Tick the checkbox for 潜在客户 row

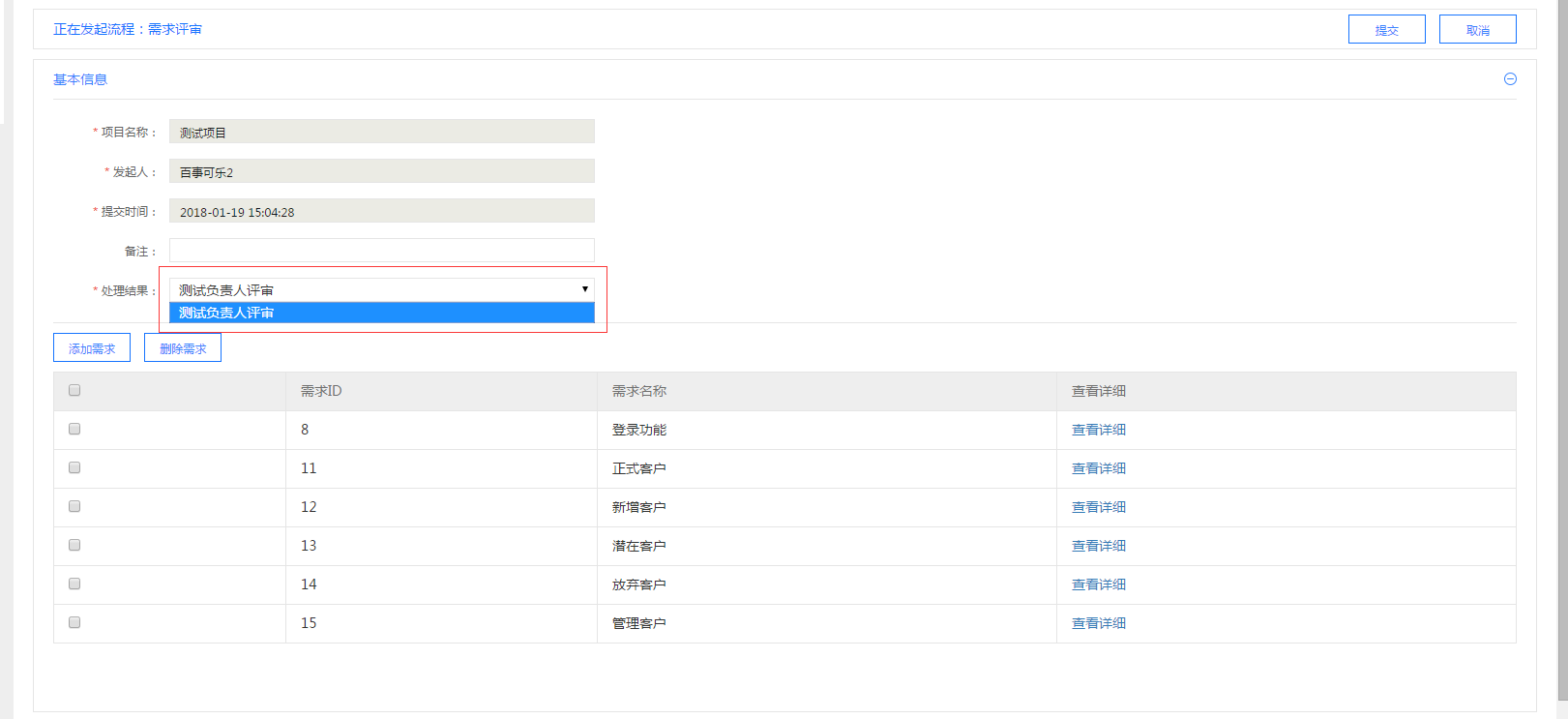point(74,546)
